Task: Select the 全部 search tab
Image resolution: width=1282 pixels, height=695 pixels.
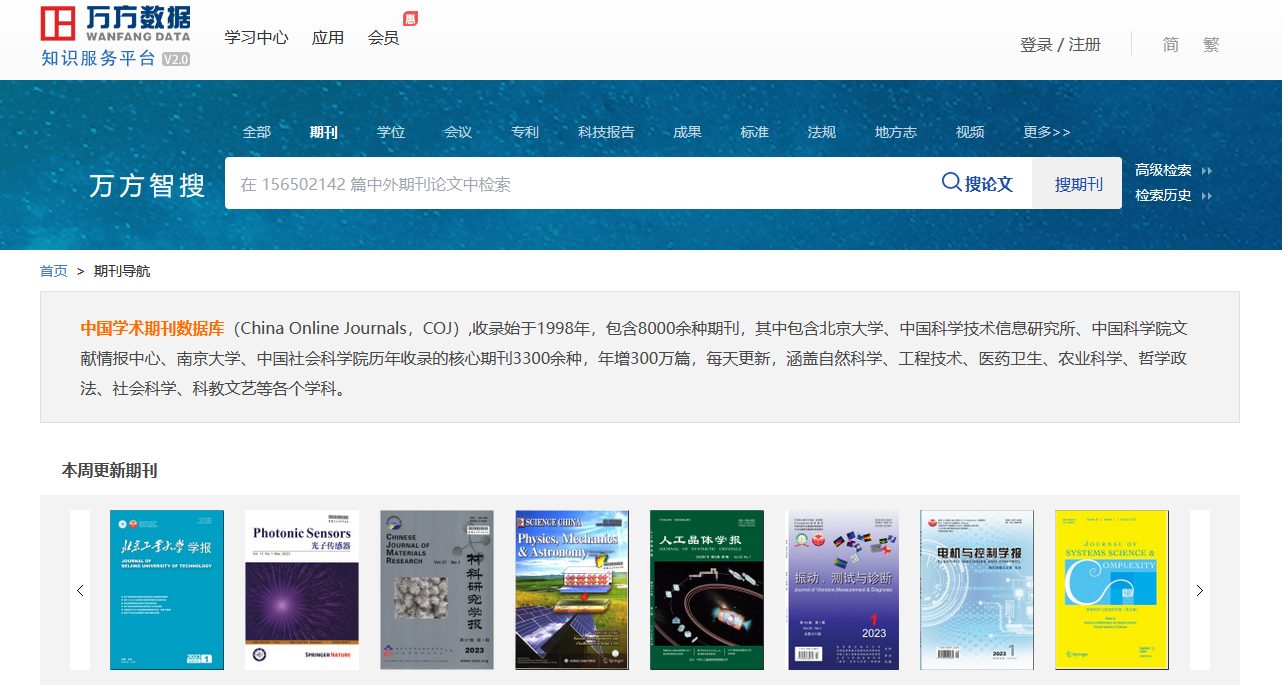Action: pyautogui.click(x=257, y=132)
